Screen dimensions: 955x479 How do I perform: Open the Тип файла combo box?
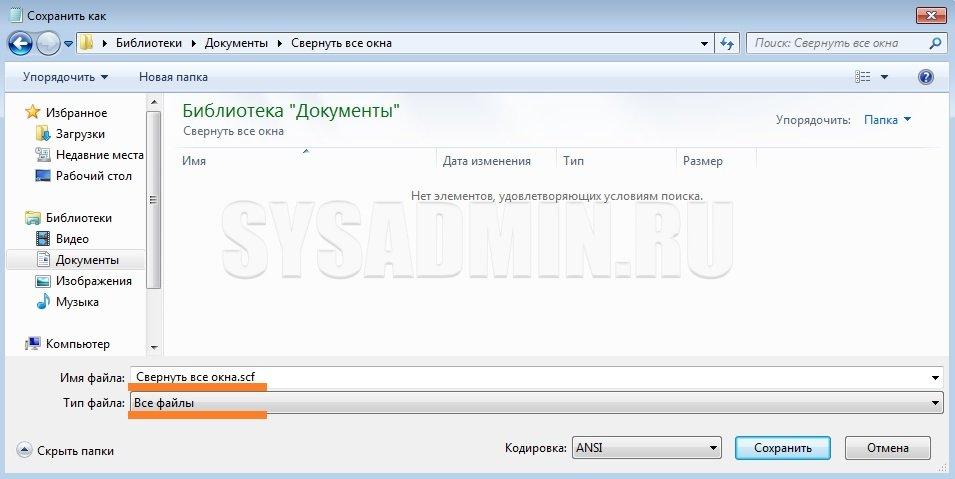coord(536,403)
